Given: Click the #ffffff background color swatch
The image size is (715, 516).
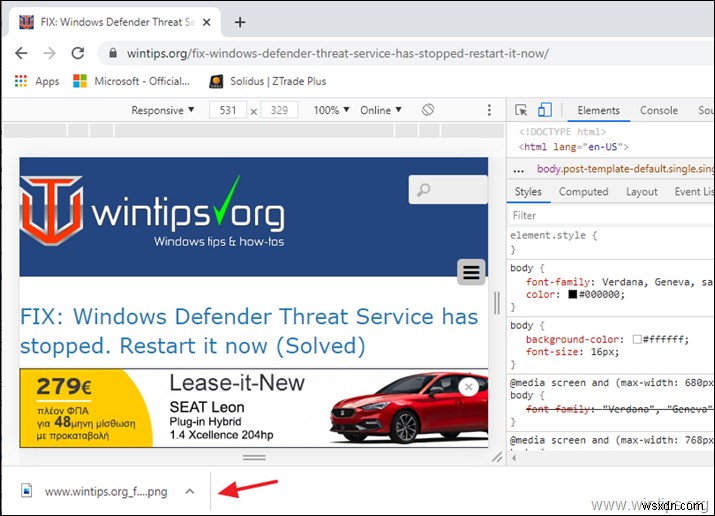Looking at the screenshot, I should click(637, 339).
